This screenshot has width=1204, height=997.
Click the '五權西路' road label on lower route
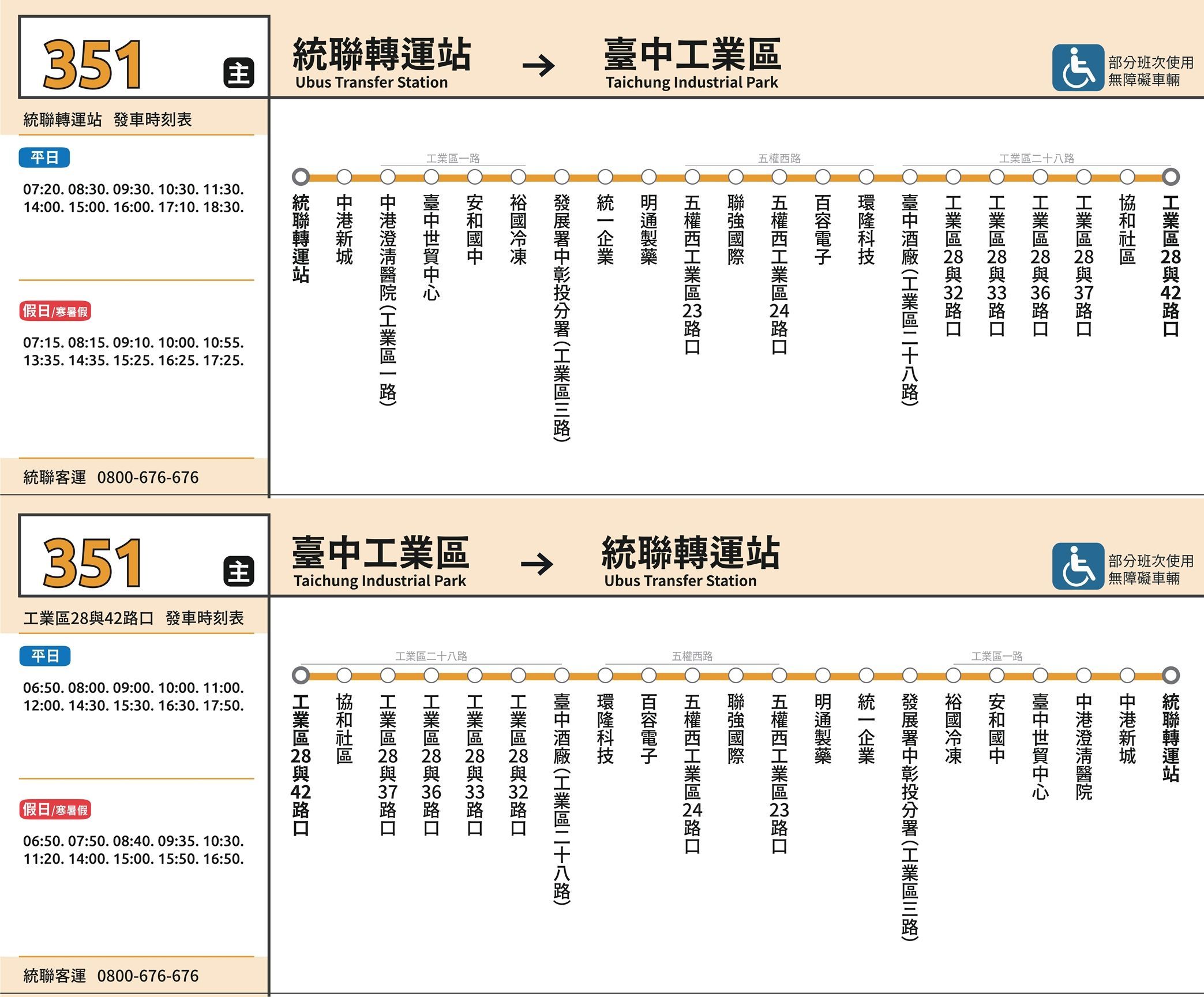(x=692, y=656)
